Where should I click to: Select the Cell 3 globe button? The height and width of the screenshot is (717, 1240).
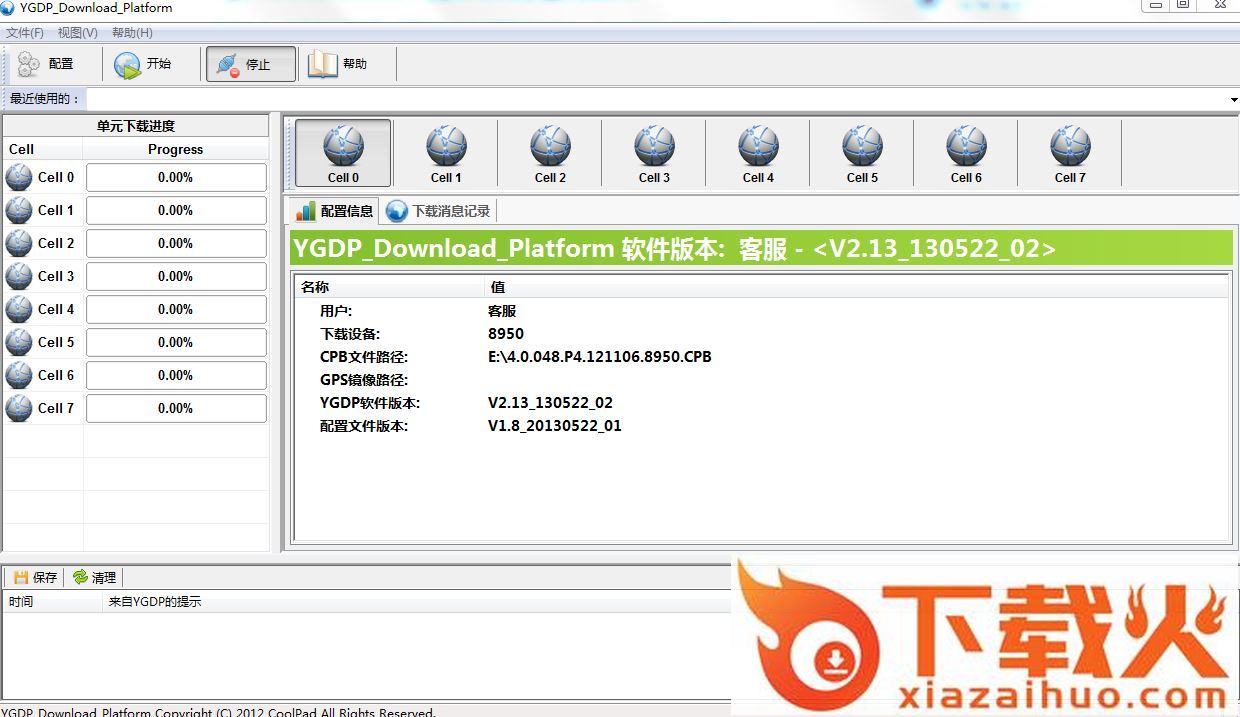coord(654,153)
